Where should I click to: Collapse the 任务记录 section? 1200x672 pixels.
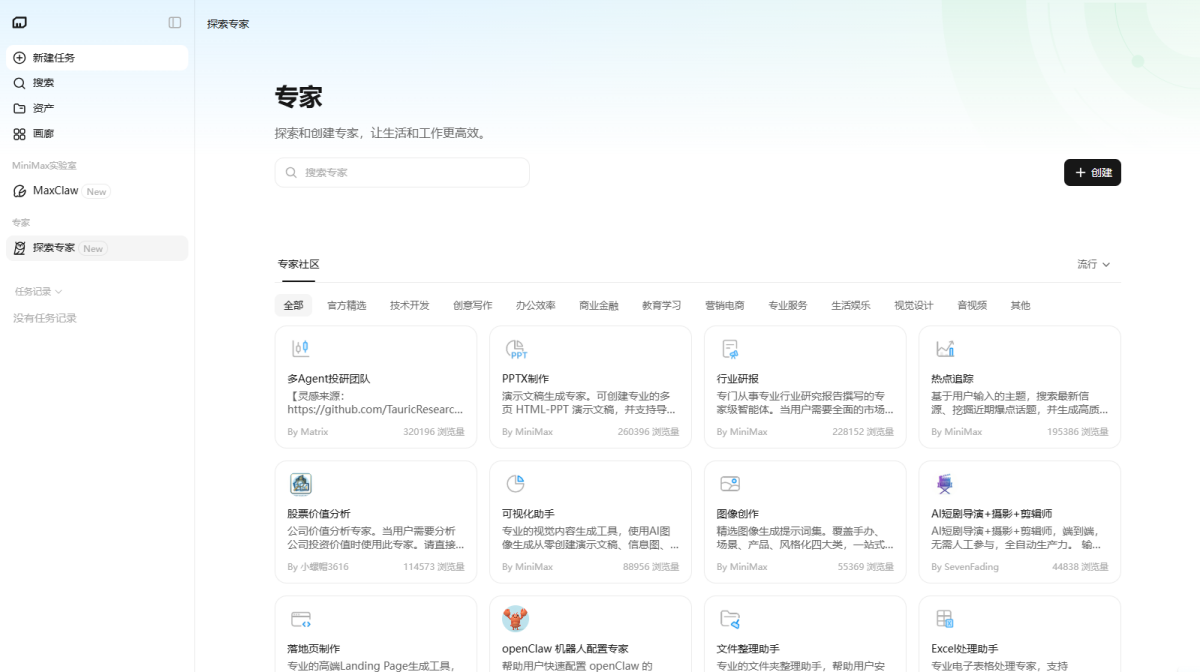(x=39, y=292)
